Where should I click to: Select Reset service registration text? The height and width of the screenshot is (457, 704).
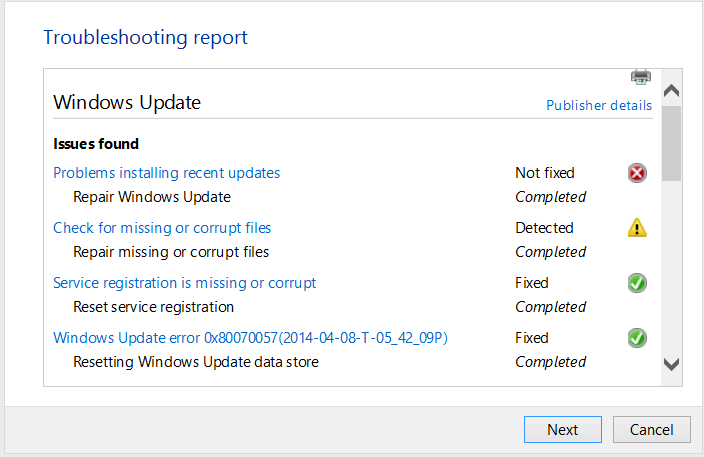tap(154, 307)
